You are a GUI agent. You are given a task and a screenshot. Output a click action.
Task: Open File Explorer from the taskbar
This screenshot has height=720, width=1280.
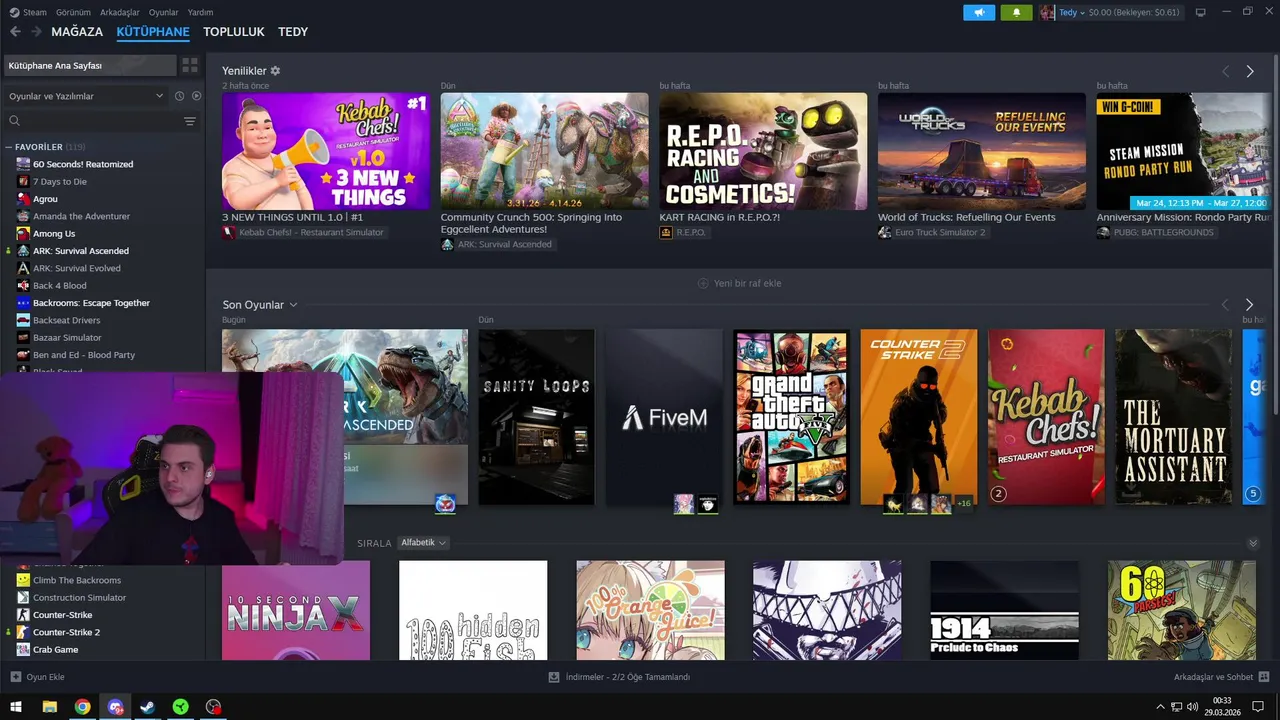(x=49, y=707)
